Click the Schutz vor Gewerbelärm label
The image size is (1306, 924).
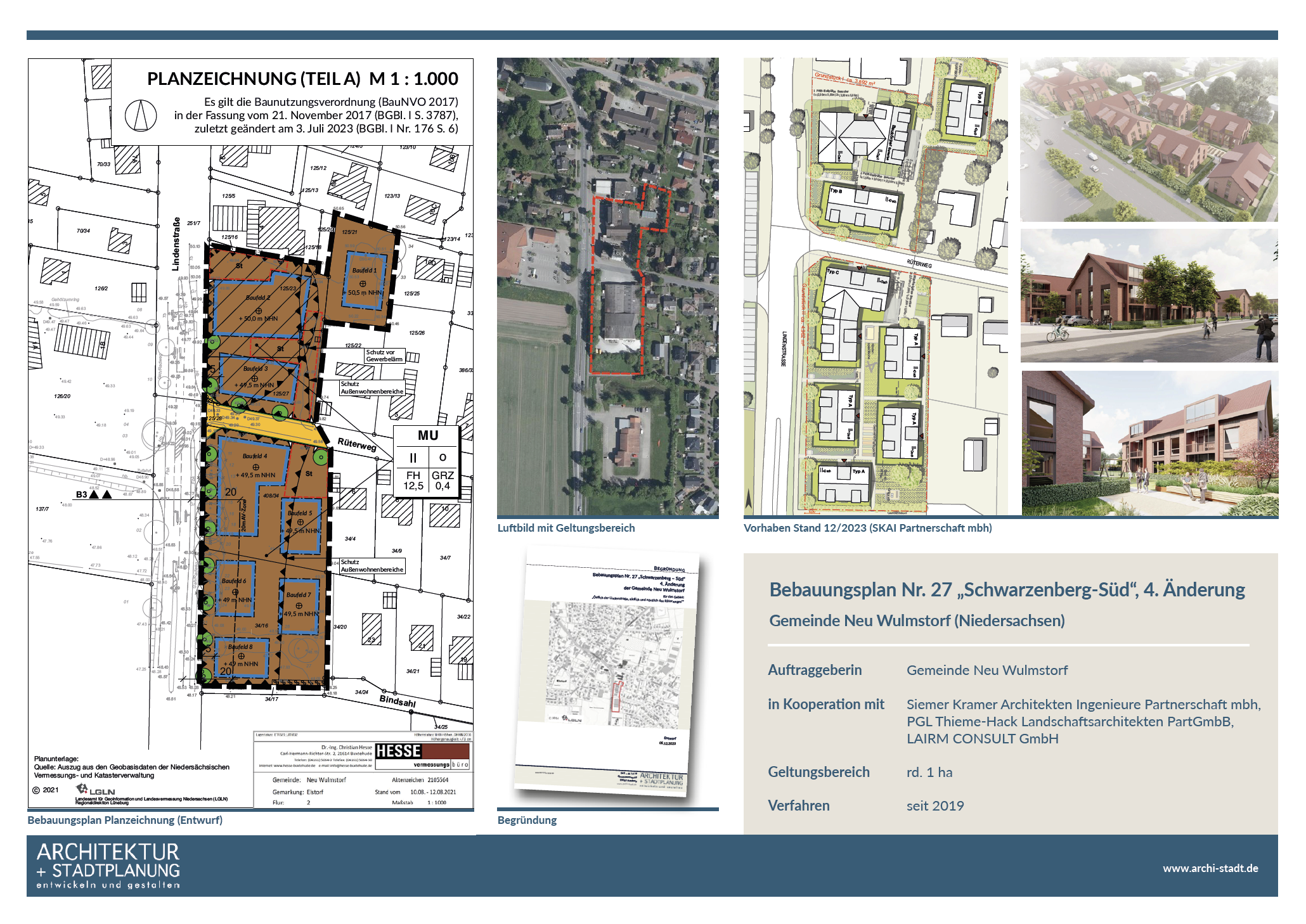point(384,356)
